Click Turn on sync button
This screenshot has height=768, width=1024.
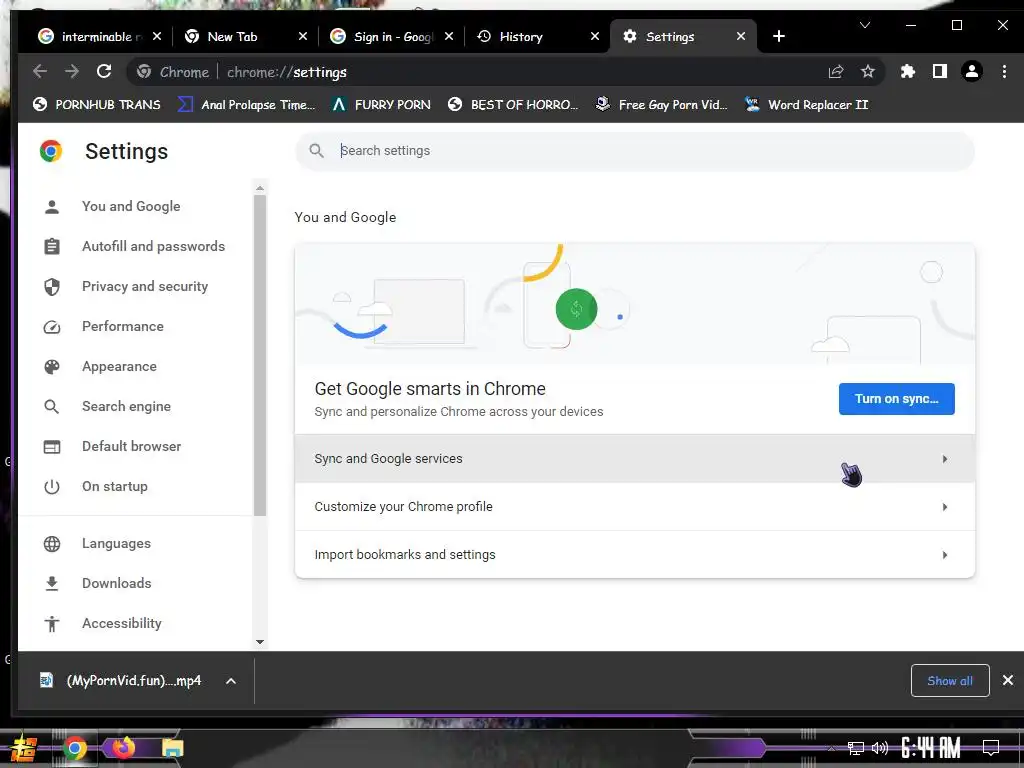point(896,399)
